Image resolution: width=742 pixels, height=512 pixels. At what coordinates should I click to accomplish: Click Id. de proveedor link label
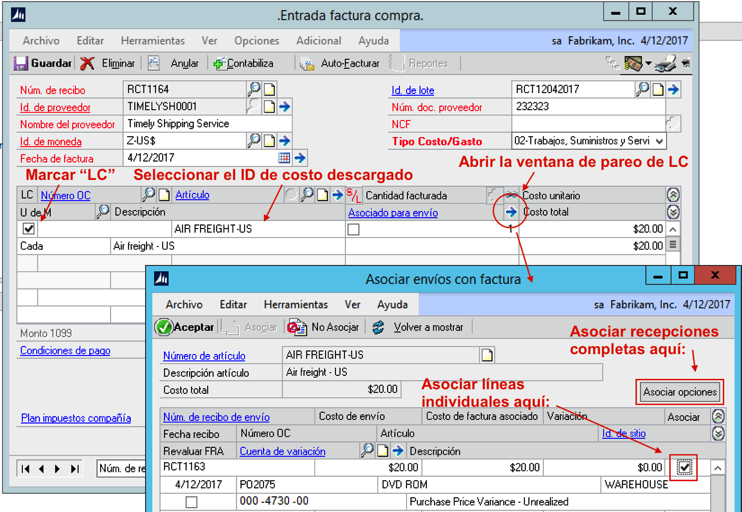(x=55, y=107)
